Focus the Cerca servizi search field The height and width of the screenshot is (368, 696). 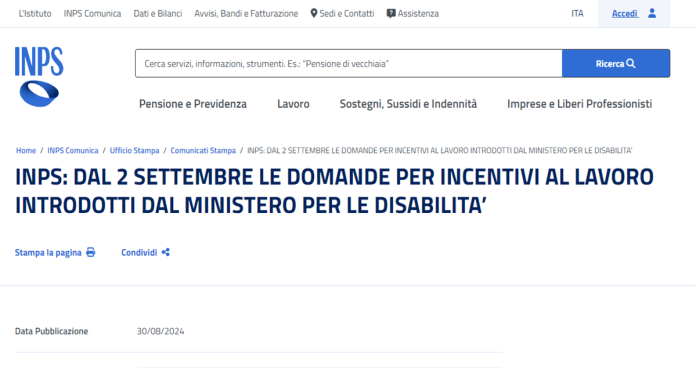click(x=348, y=63)
